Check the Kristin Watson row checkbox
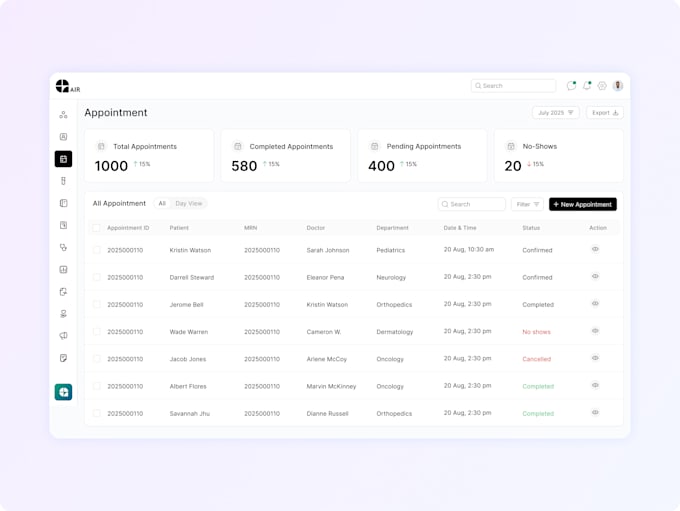Image resolution: width=680 pixels, height=511 pixels. pyautogui.click(x=97, y=250)
